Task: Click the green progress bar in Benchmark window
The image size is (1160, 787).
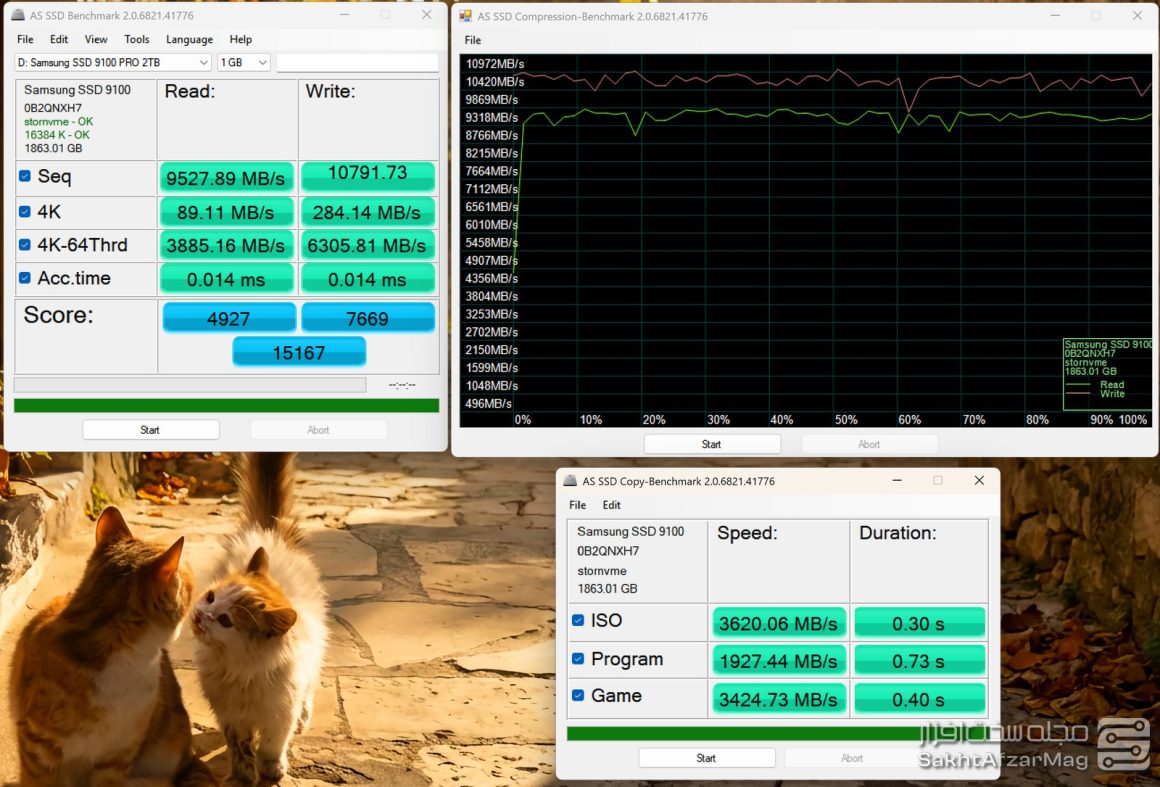Action: pos(226,406)
